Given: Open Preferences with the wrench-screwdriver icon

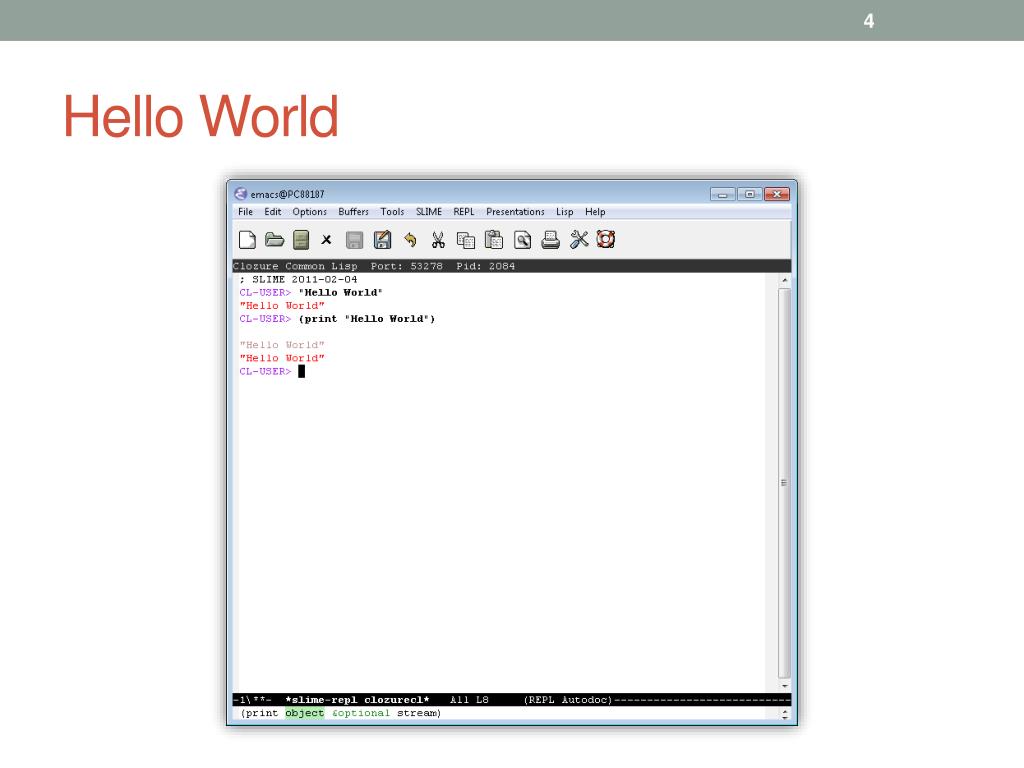Looking at the screenshot, I should [x=579, y=240].
